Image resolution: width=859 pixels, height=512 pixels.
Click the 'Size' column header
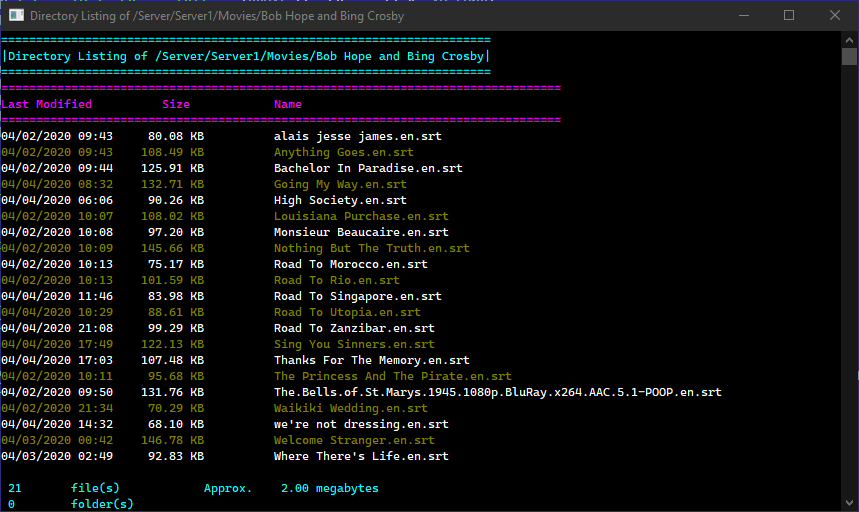tap(176, 104)
